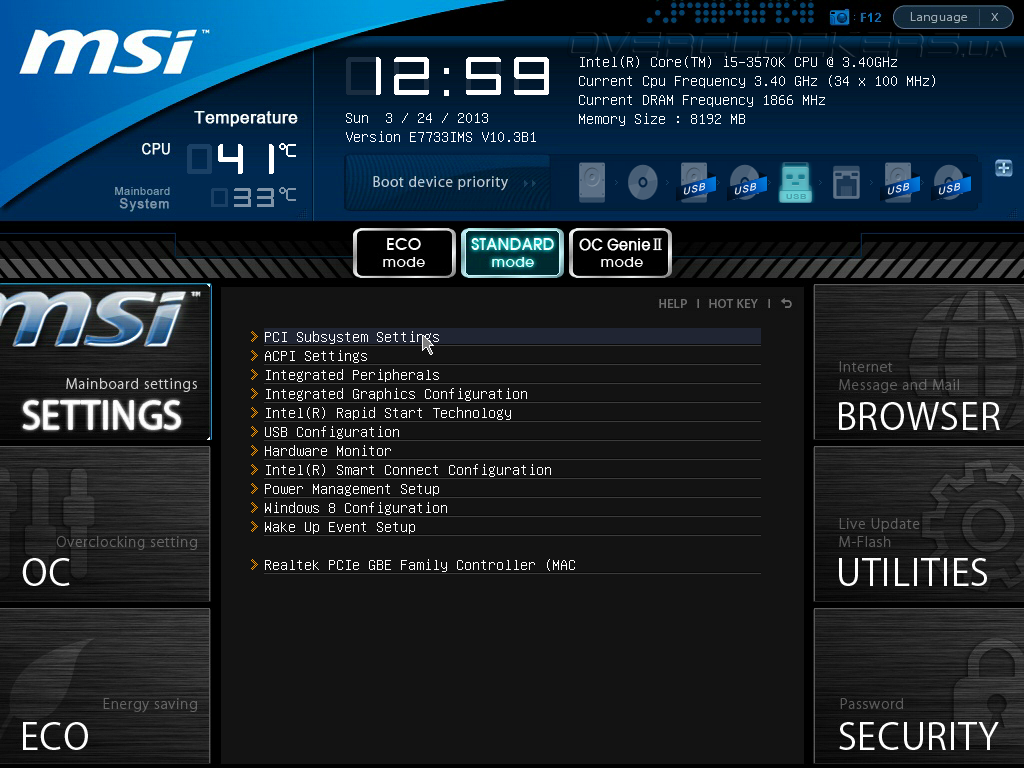This screenshot has width=1024, height=768.
Task: Click the F12 screenshot camera icon
Action: [839, 18]
